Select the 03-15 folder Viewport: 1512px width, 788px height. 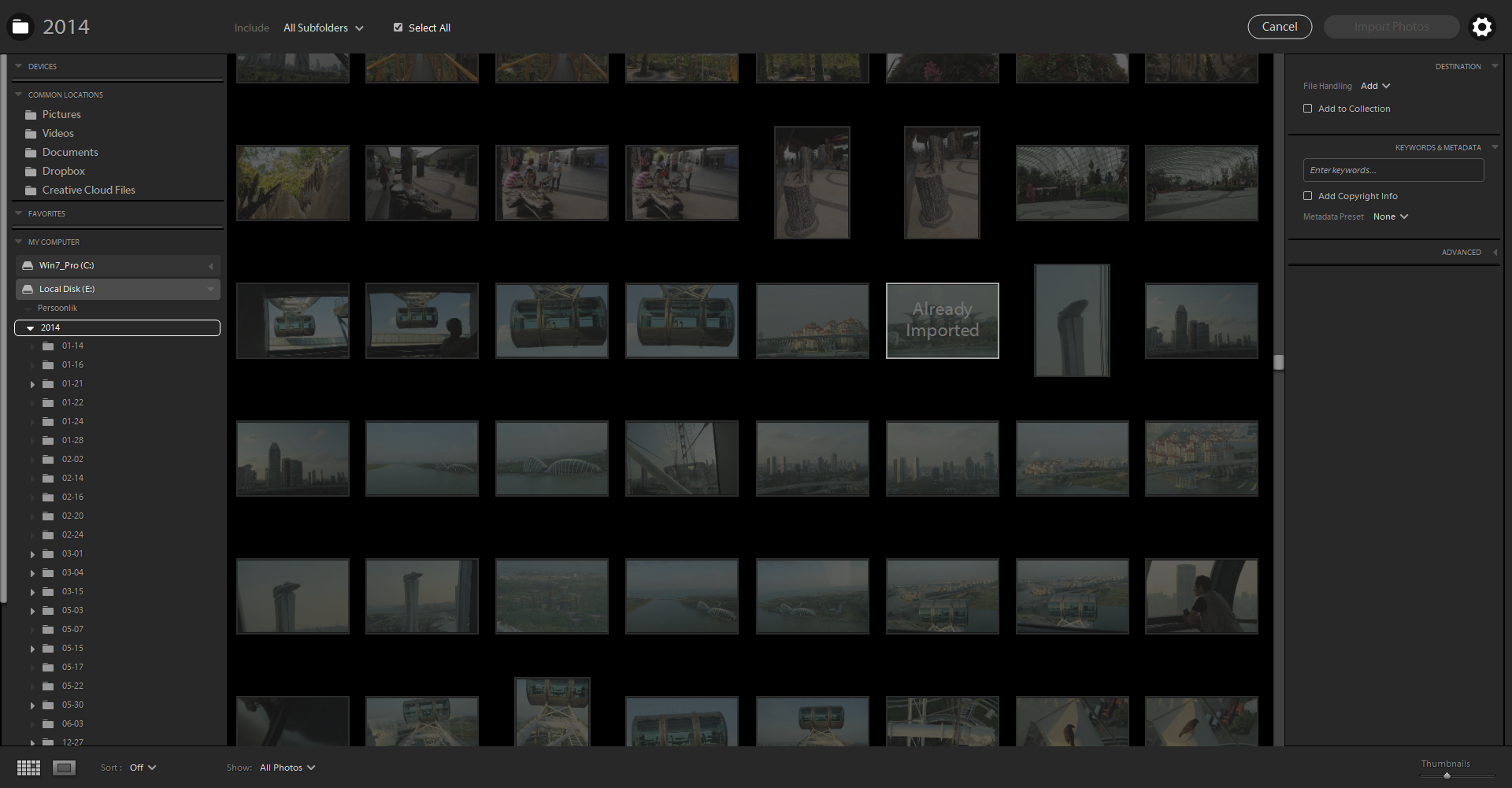(x=72, y=591)
